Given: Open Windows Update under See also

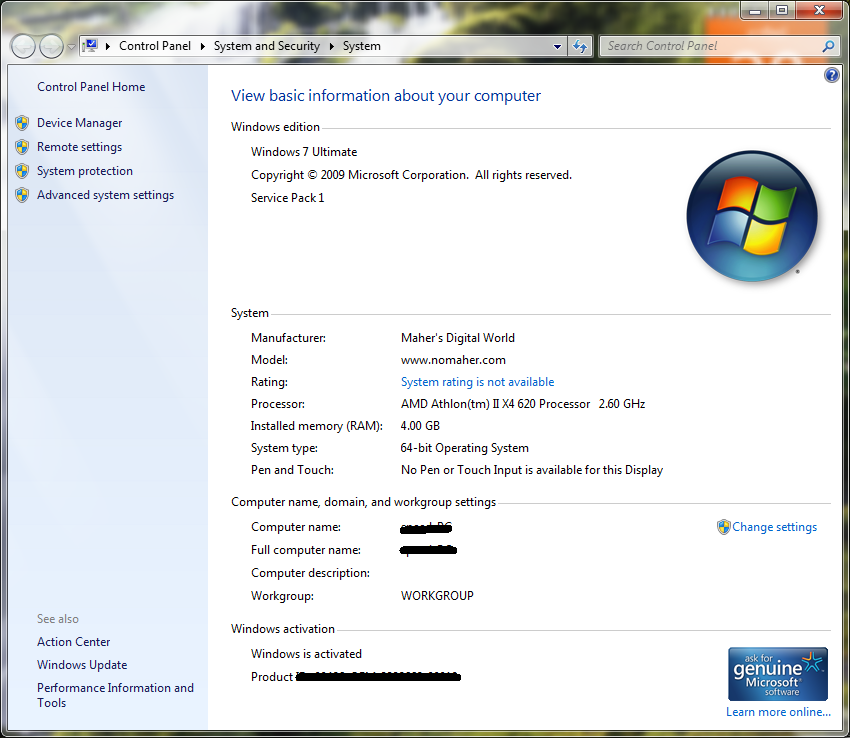Looking at the screenshot, I should tap(82, 665).
